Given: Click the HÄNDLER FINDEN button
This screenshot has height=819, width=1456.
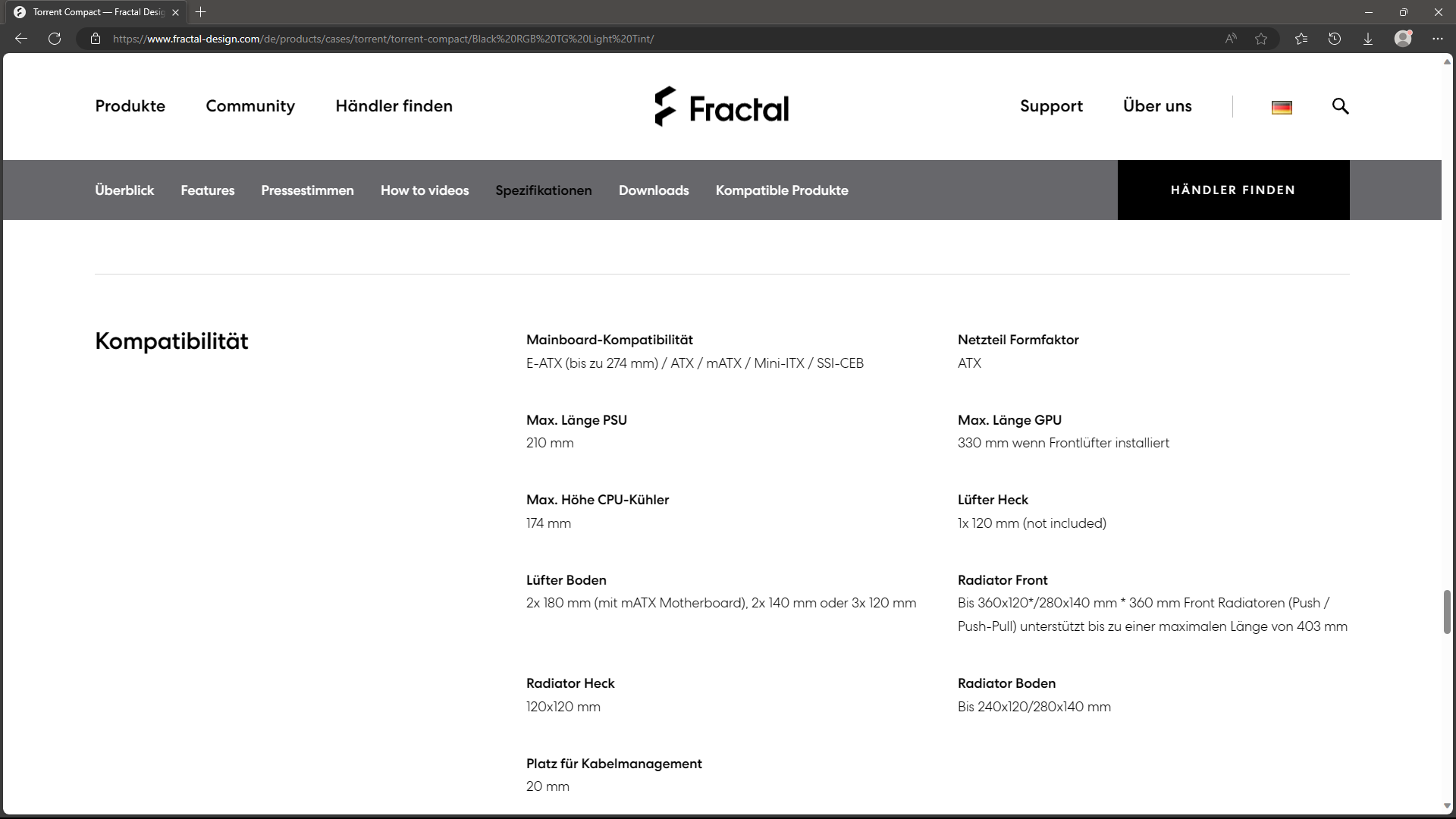Looking at the screenshot, I should (x=1233, y=190).
